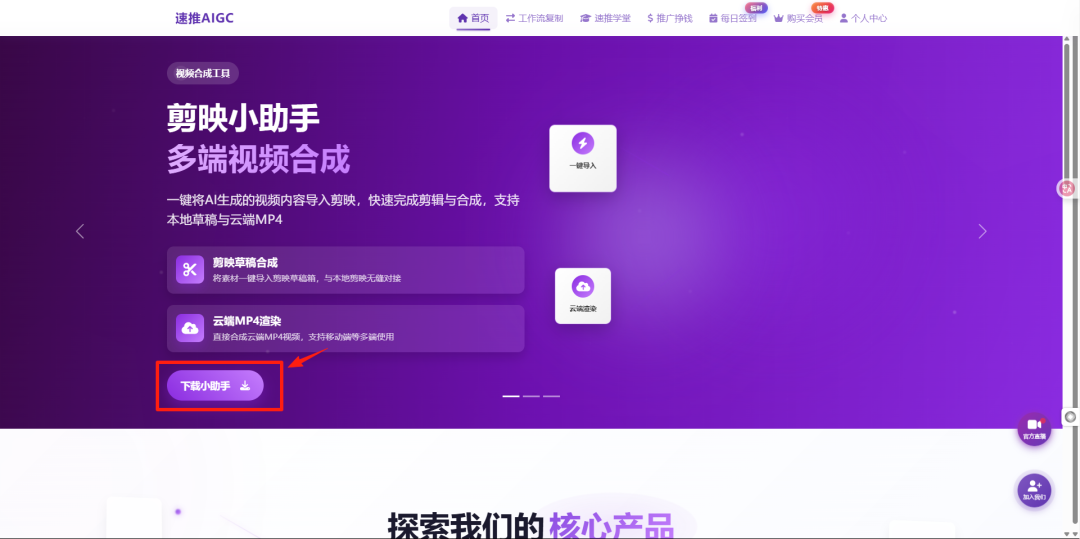Click the 探索我们的核心产品 section heading
The image size is (1080, 539).
(x=530, y=527)
